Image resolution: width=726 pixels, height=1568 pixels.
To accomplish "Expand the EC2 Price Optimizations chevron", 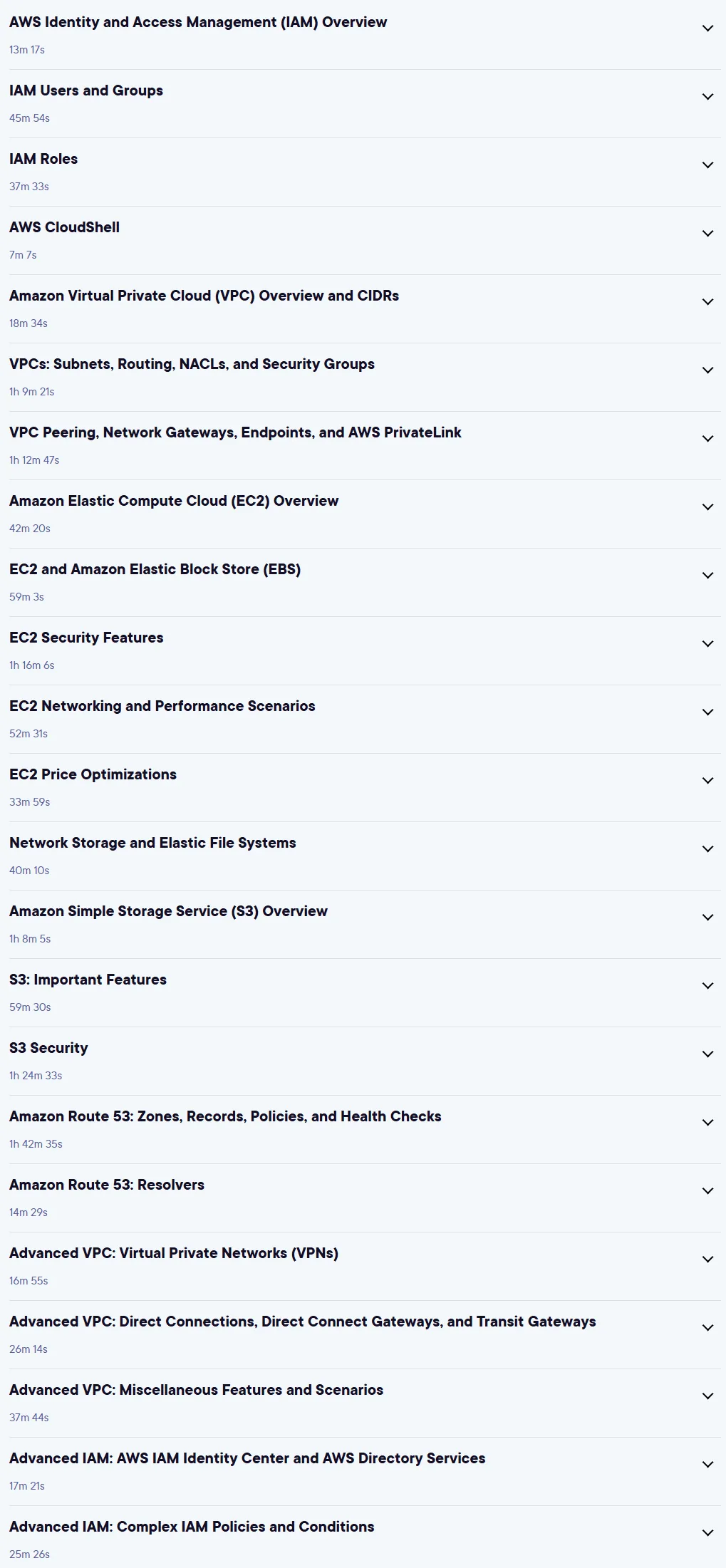I will coord(707,781).
